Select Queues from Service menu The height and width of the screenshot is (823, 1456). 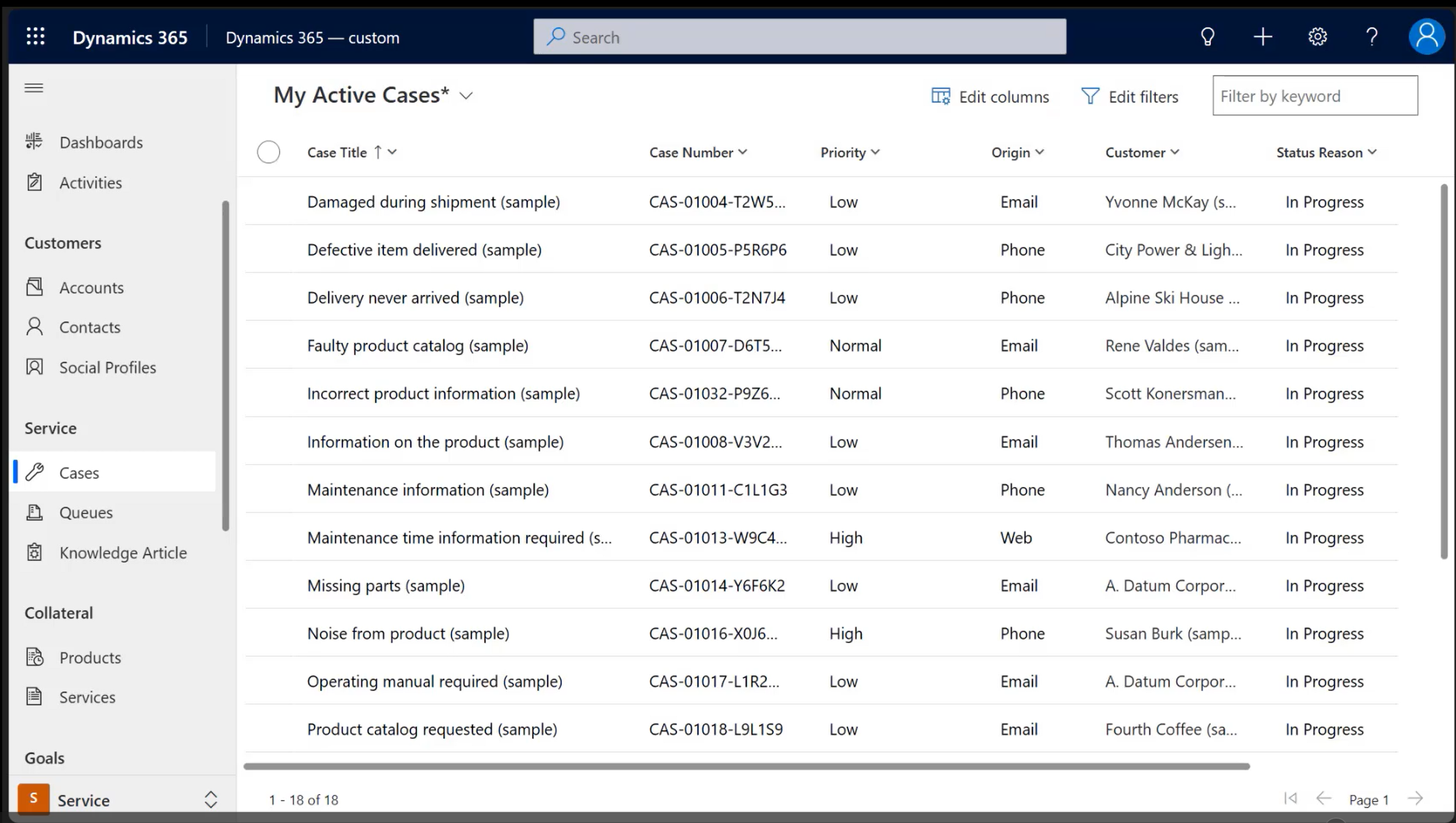pos(85,512)
